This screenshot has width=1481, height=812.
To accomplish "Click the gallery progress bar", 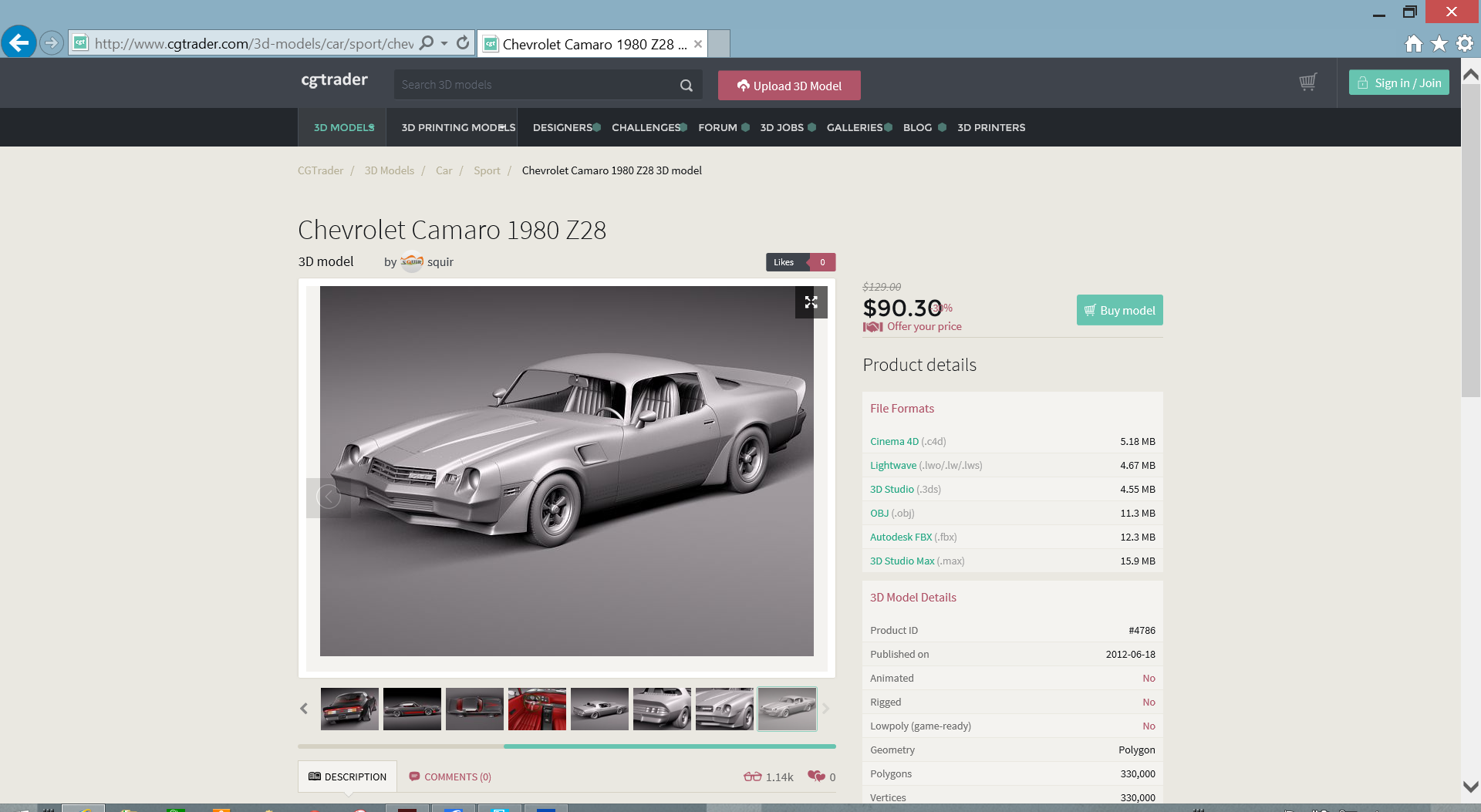I will [x=566, y=746].
